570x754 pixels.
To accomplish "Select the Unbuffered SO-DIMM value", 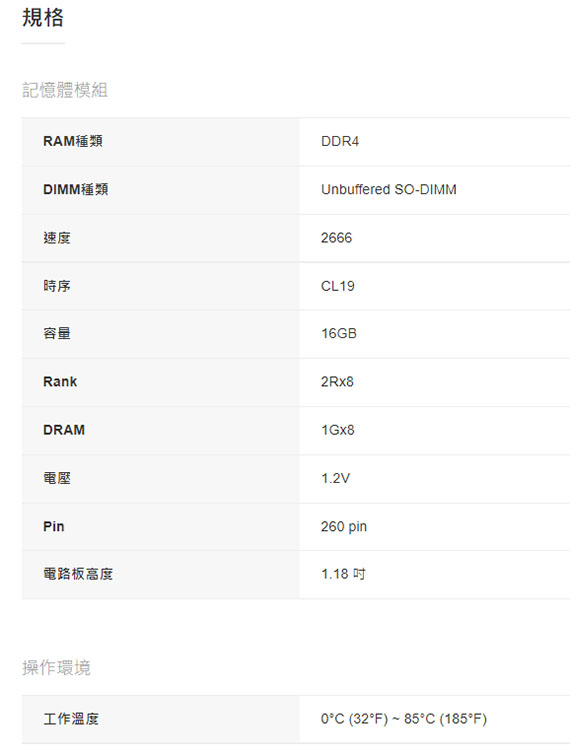I will pyautogui.click(x=389, y=189).
